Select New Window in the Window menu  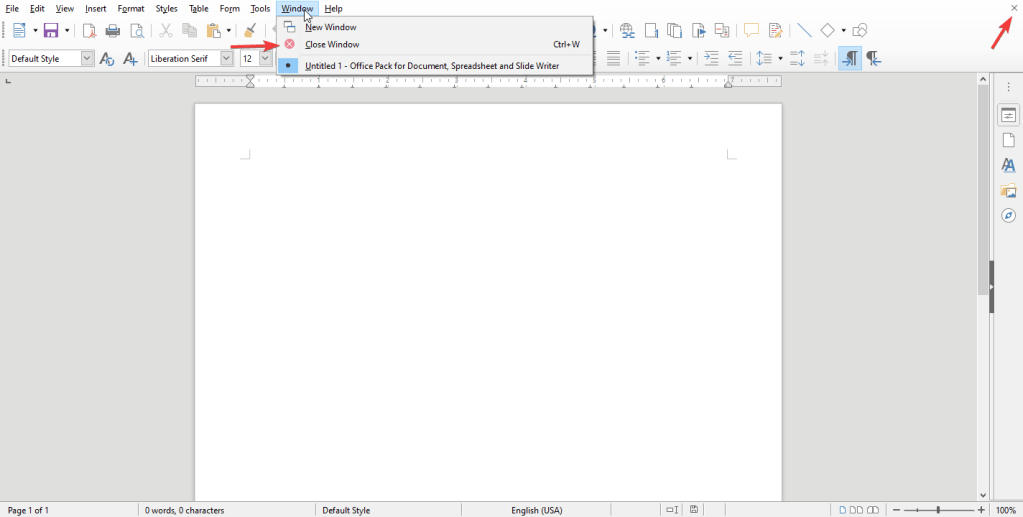[330, 27]
